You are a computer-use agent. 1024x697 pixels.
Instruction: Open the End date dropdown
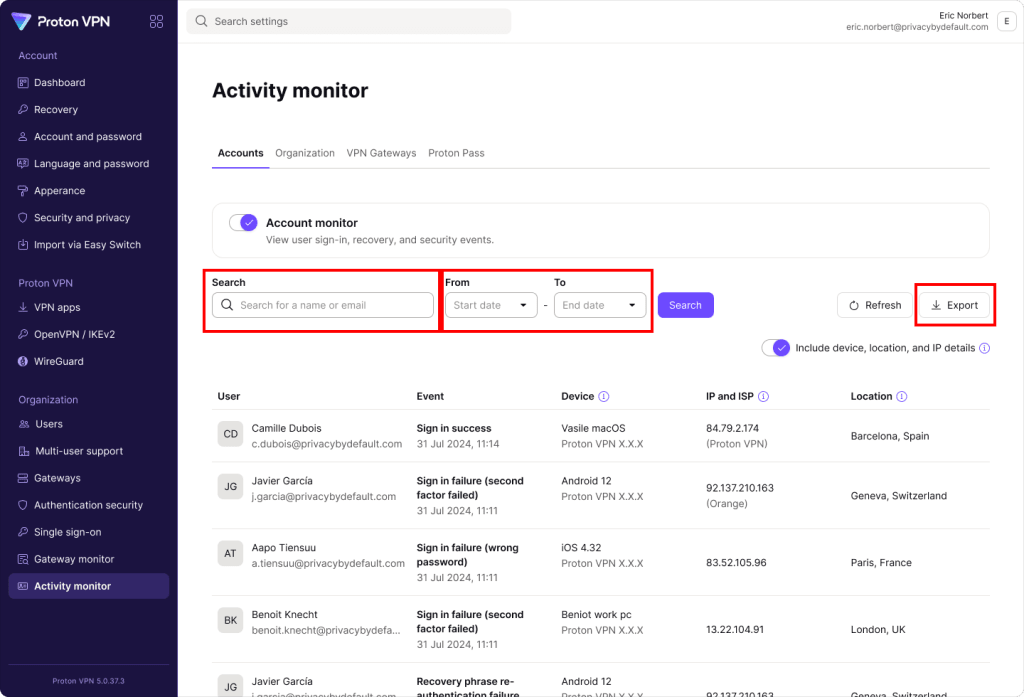[600, 305]
